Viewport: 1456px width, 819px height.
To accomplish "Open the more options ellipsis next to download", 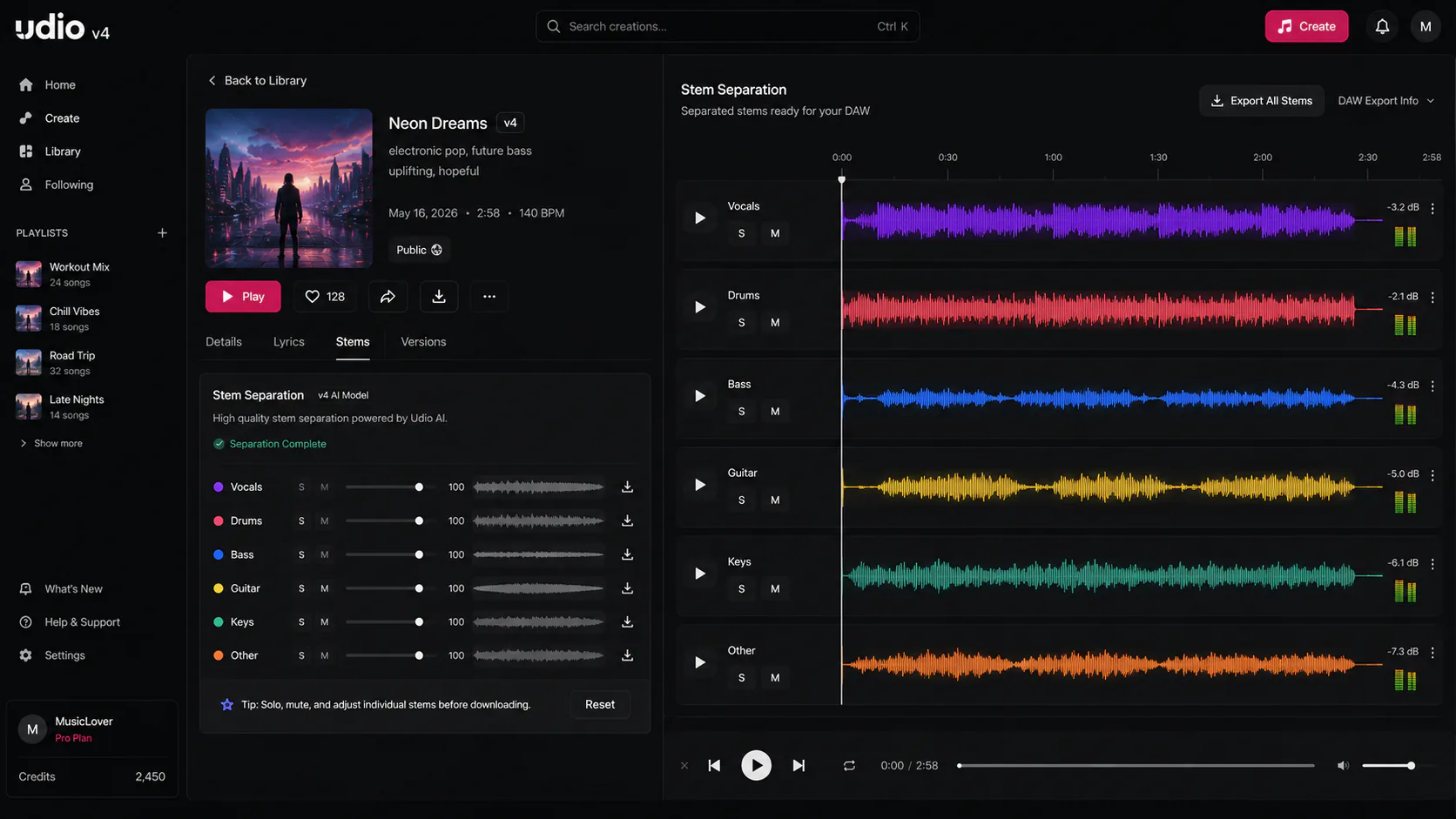I will 489,297.
